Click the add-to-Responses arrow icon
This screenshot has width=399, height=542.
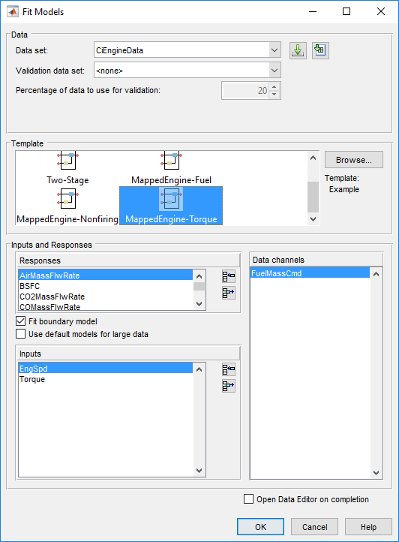[x=229, y=276]
